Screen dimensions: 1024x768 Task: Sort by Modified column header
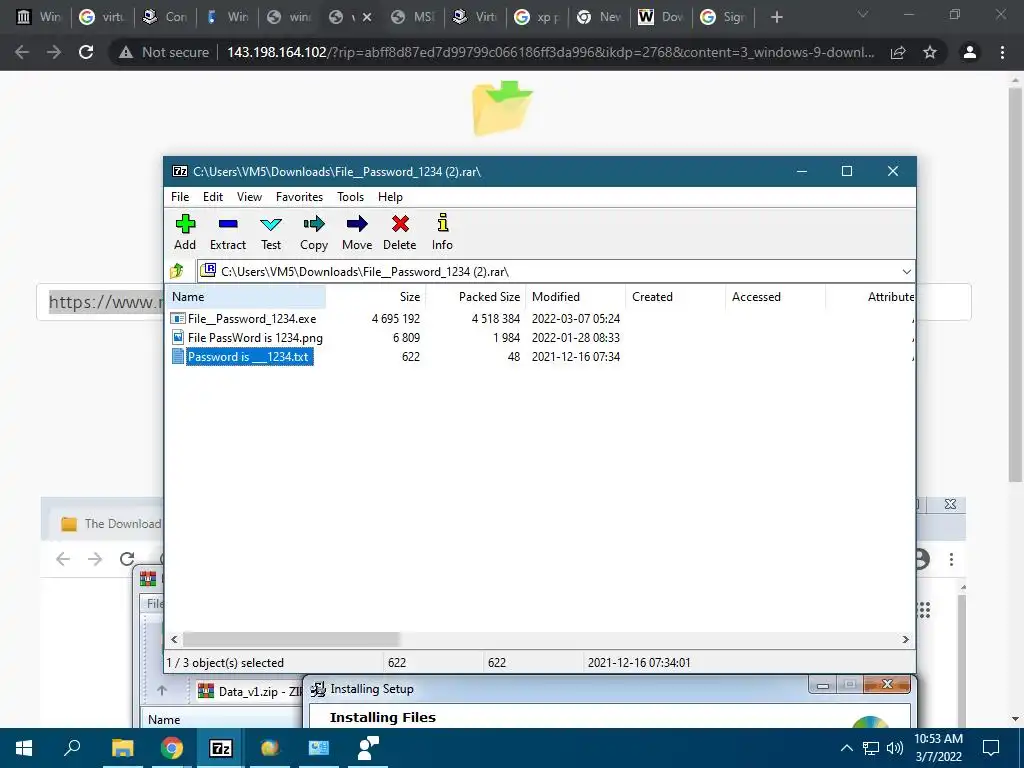575,296
